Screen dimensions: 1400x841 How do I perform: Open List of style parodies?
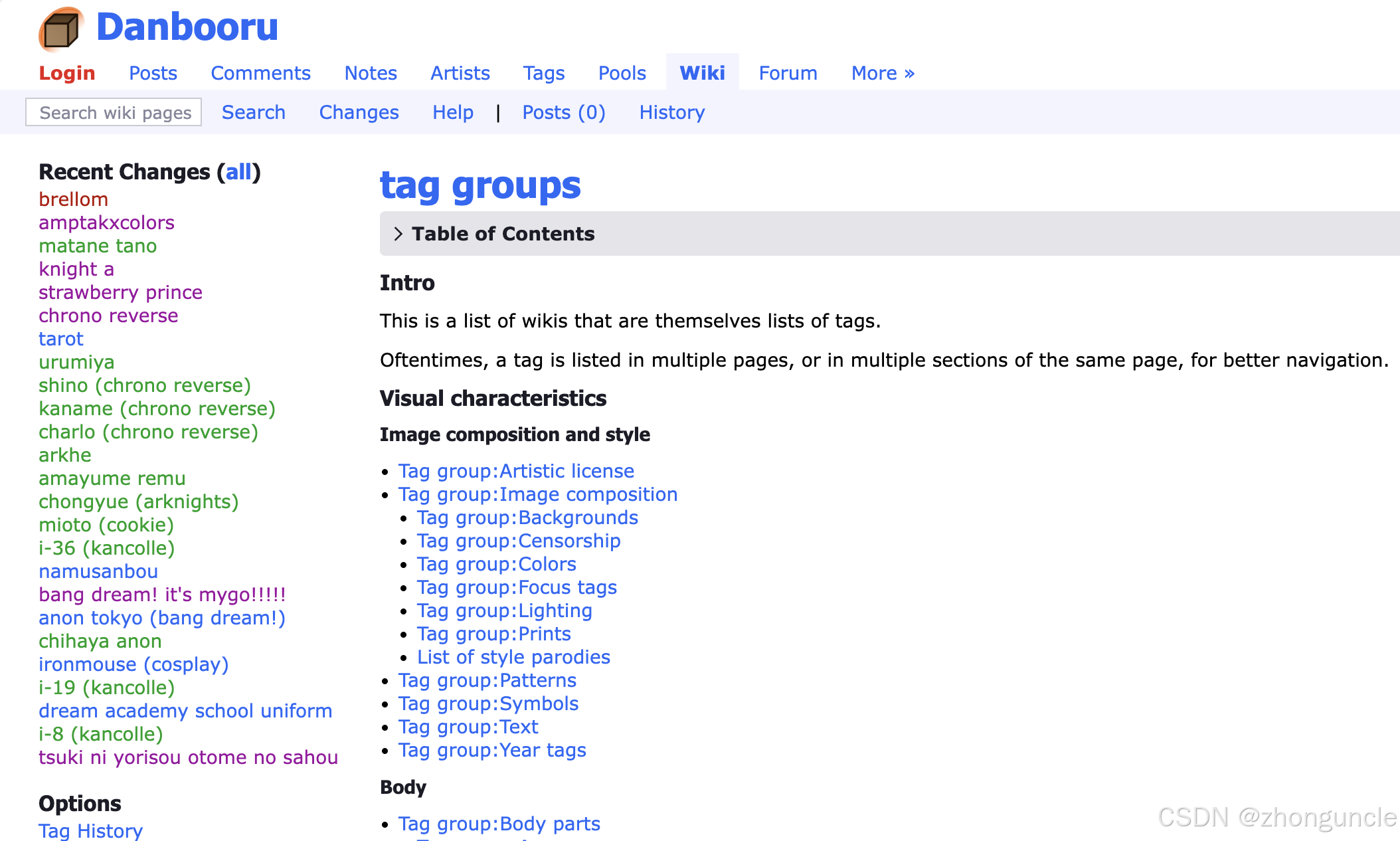pos(513,657)
